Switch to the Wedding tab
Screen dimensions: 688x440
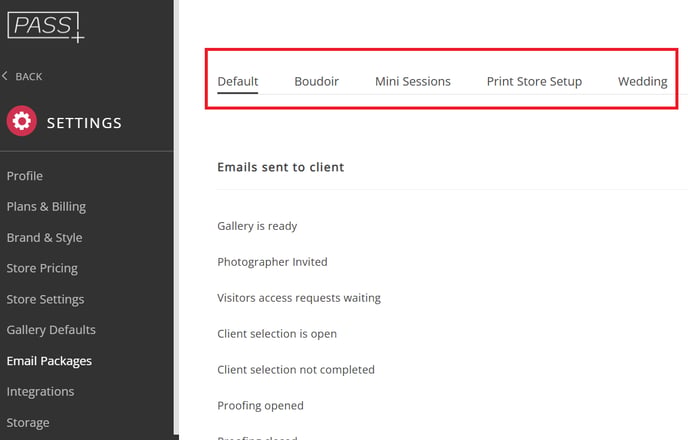click(x=642, y=82)
